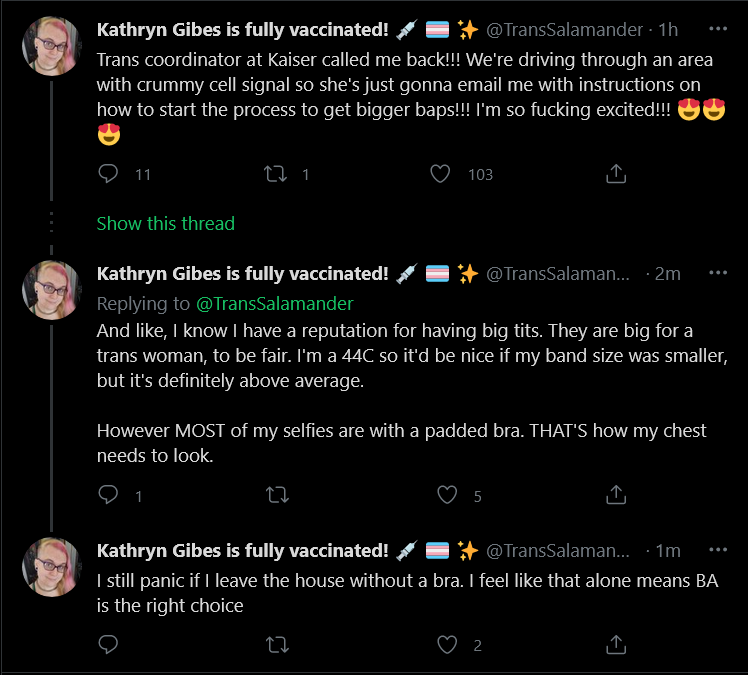This screenshot has height=675, width=748.
Task: Retweet the tweet with 1 retweet
Action: 276,174
